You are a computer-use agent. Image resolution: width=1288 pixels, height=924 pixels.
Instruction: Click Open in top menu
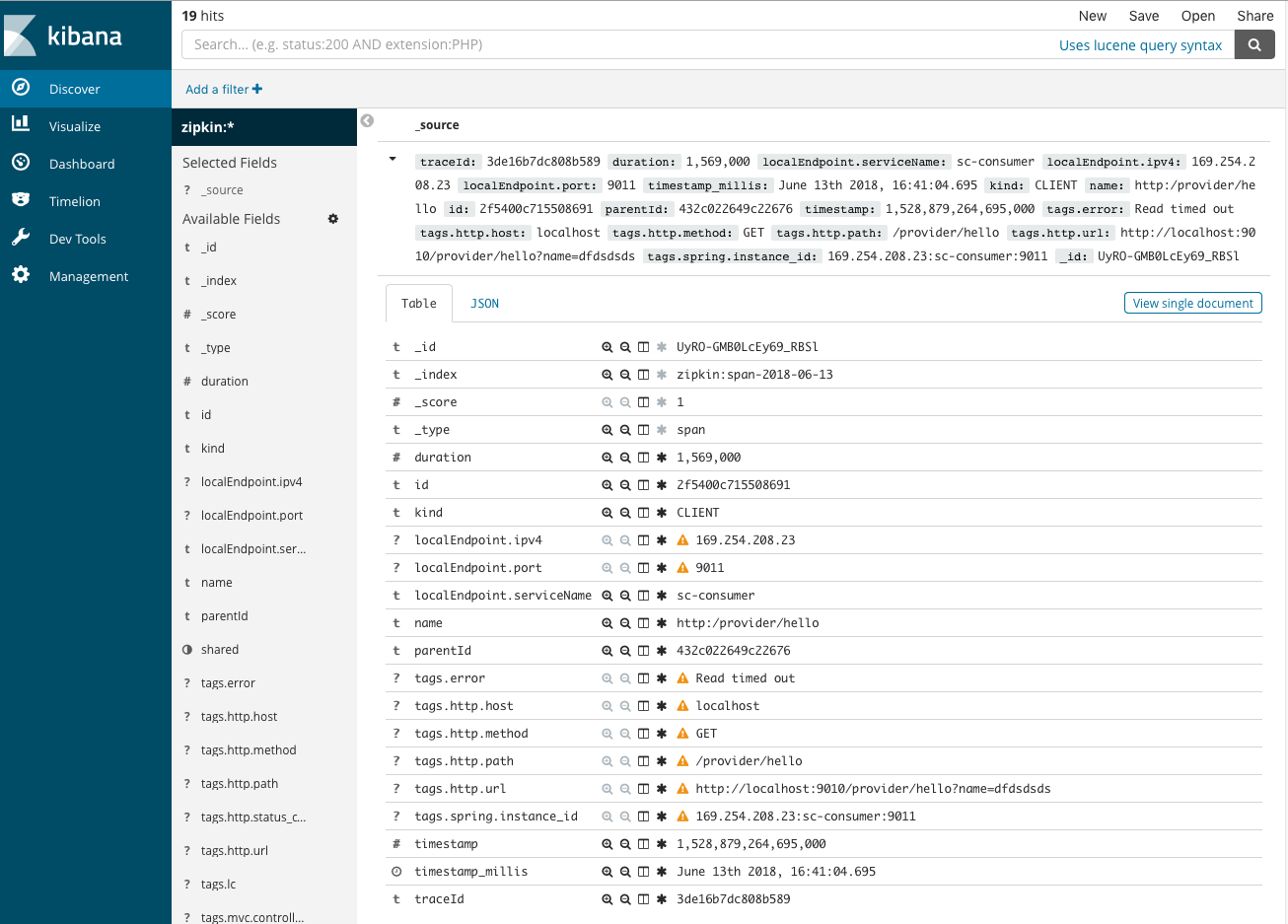coord(1198,16)
